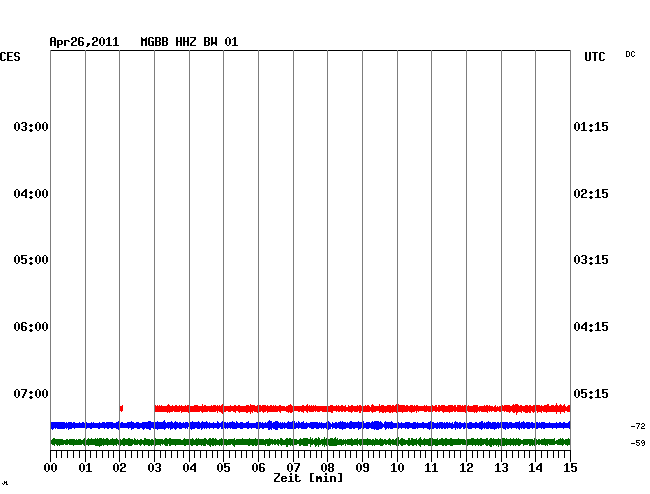Click the '14' minute tick label
Screen dimensions: 650x494
(535, 467)
